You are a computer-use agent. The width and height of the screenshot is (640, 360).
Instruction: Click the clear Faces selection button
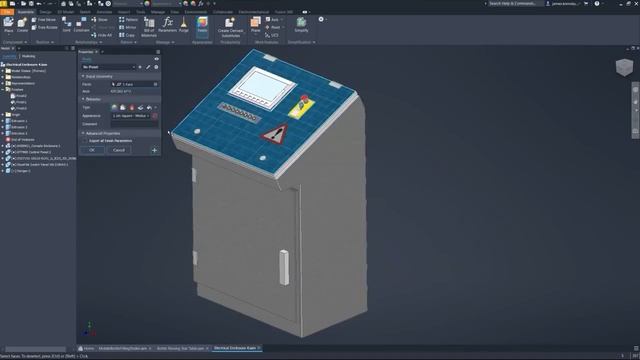155,84
